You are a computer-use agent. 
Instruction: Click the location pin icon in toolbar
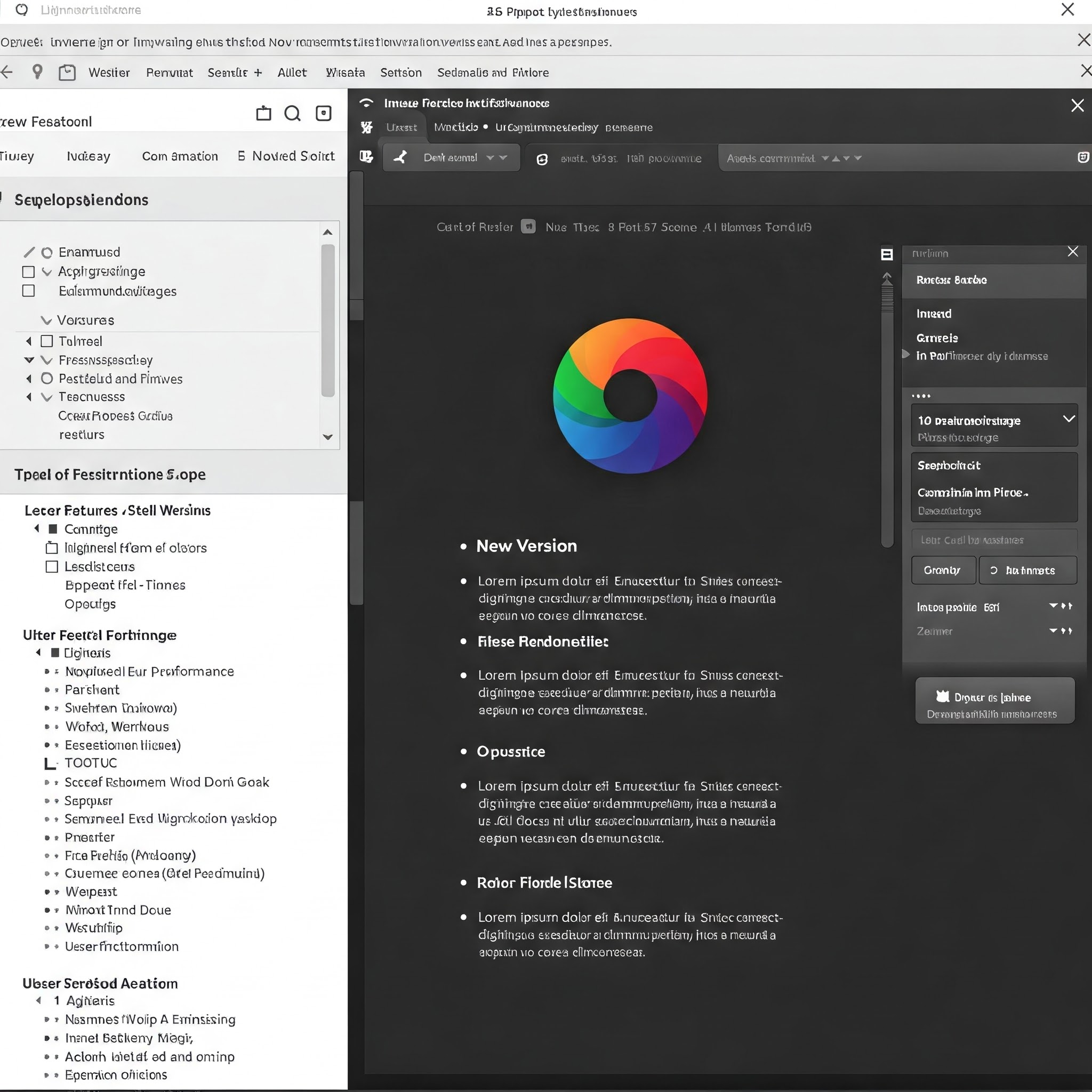[x=37, y=72]
